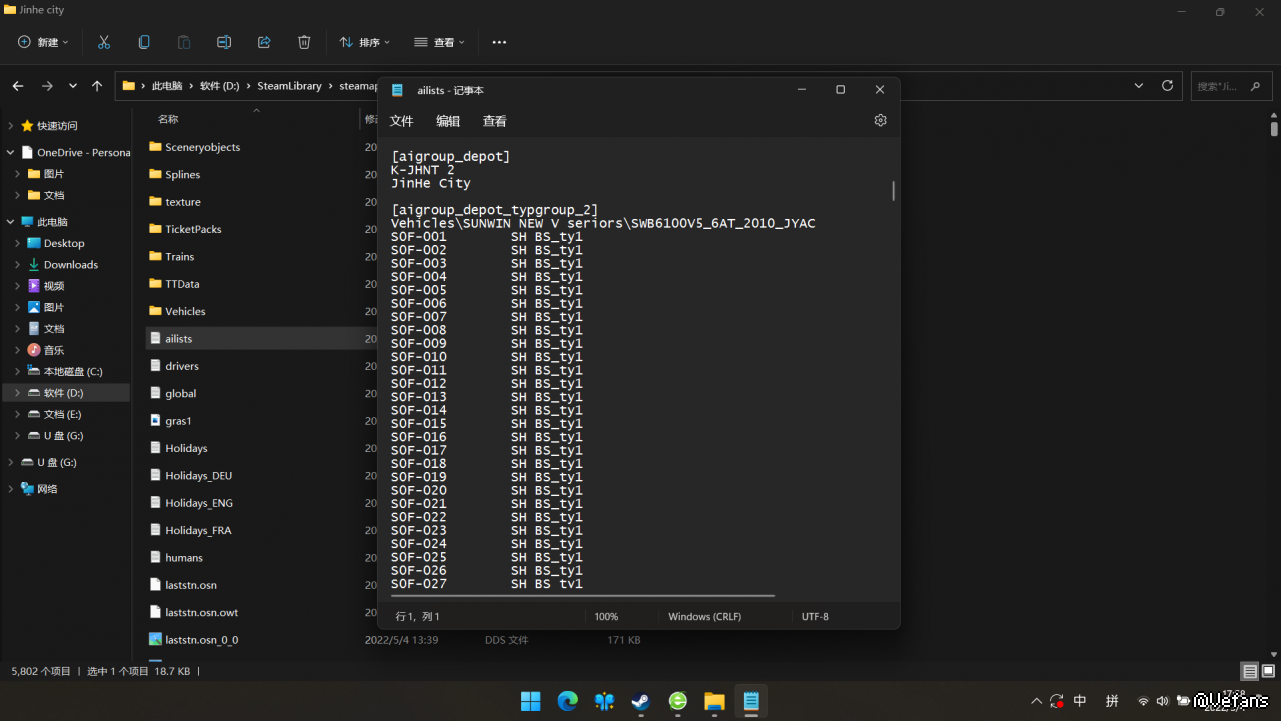The width and height of the screenshot is (1281, 721).
Task: Click the Share icon in Explorer toolbar
Action: click(264, 42)
